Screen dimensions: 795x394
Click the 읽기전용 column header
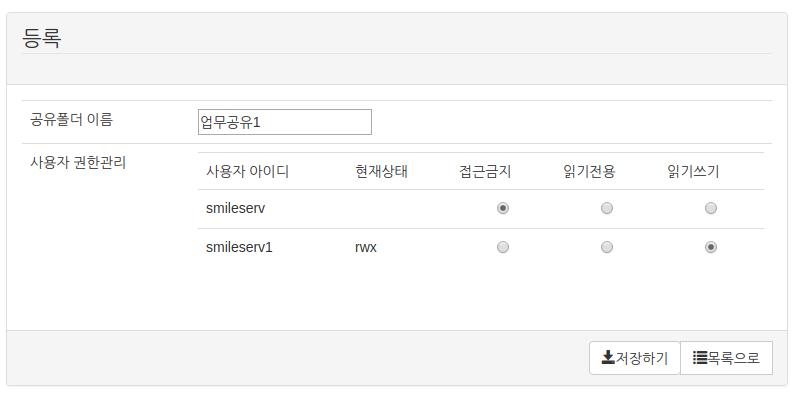589,171
